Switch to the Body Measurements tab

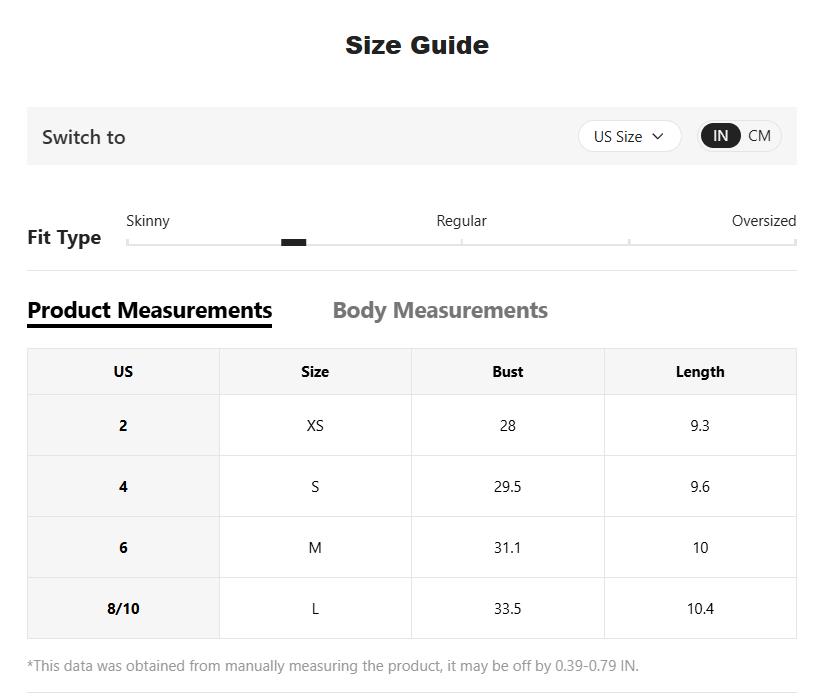click(440, 310)
